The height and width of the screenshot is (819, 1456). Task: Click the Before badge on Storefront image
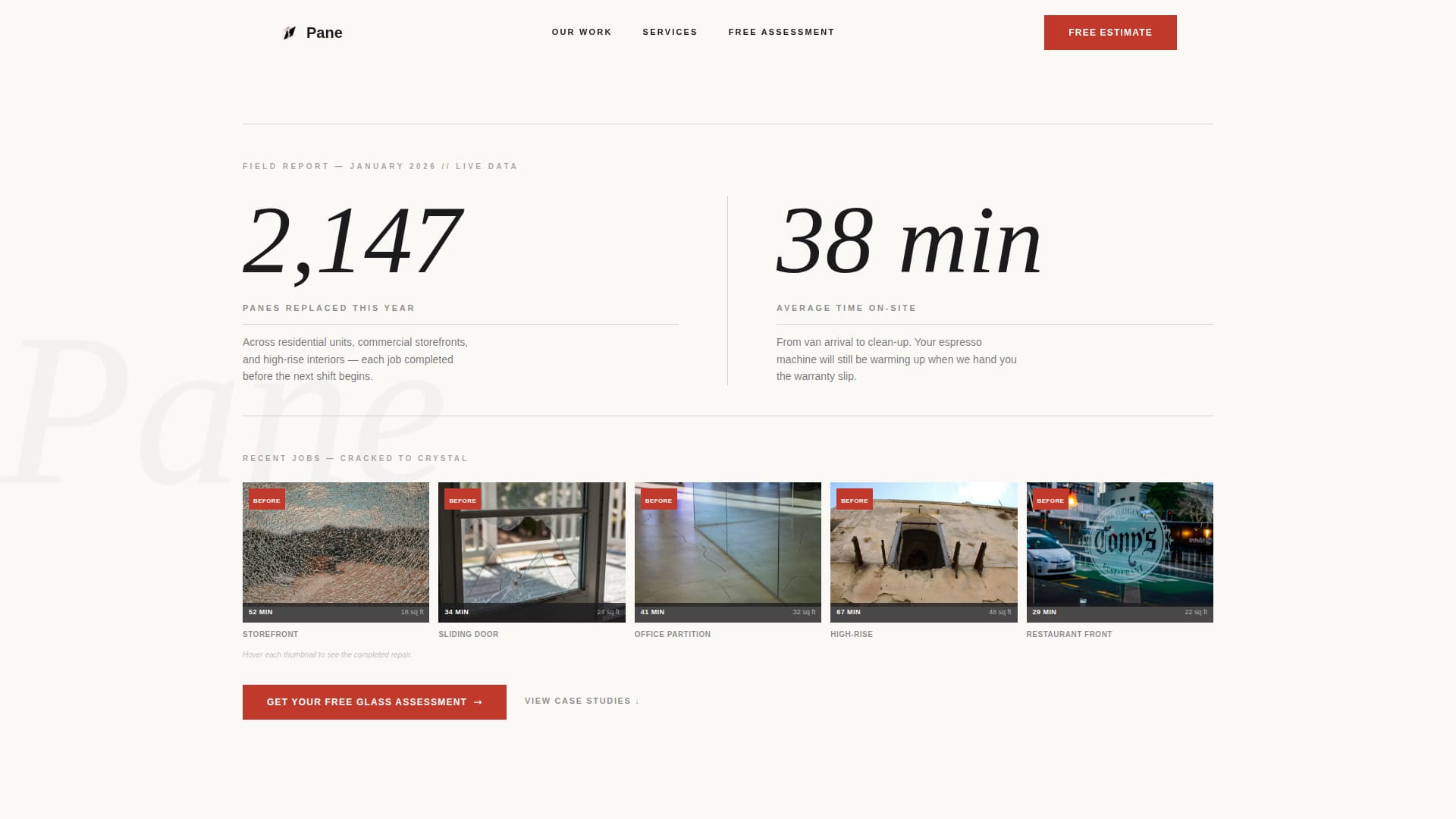click(x=267, y=500)
